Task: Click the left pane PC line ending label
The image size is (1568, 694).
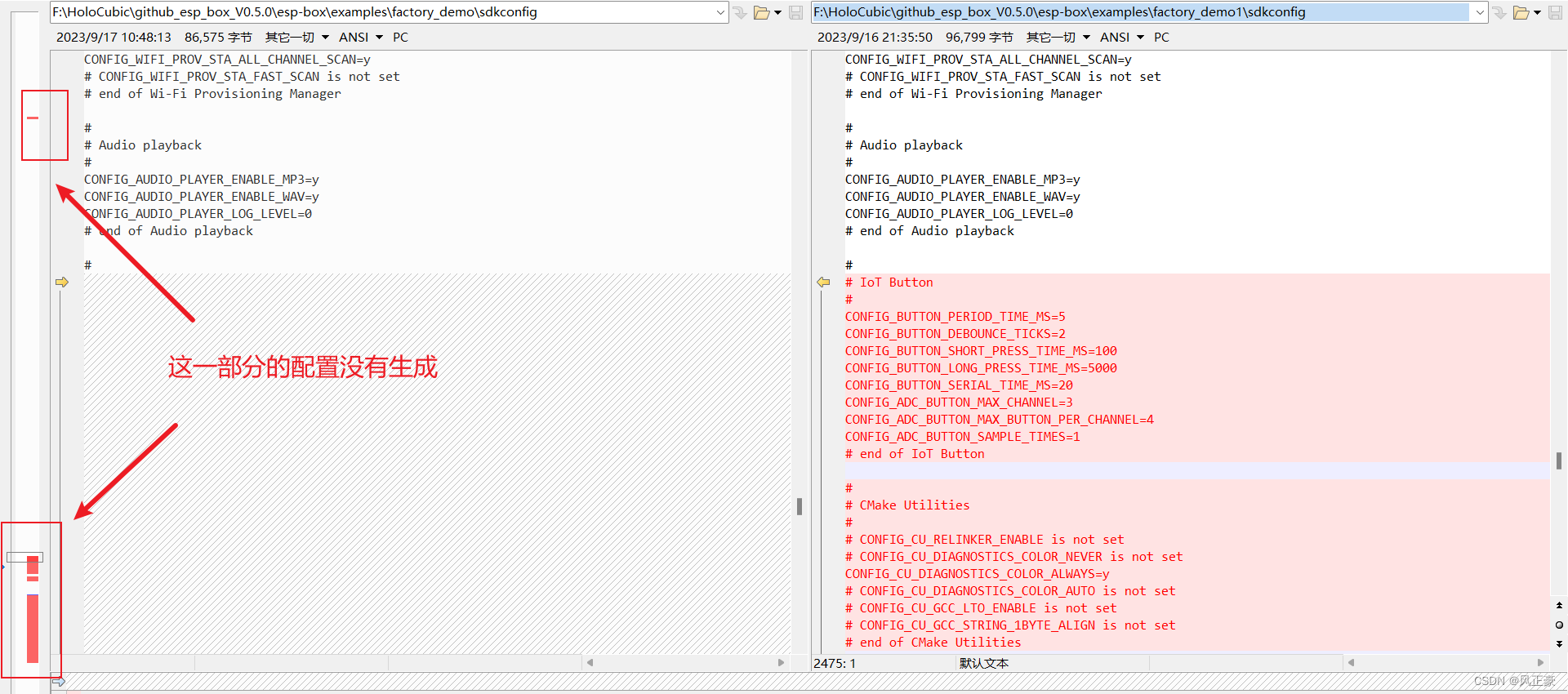Action: click(400, 38)
